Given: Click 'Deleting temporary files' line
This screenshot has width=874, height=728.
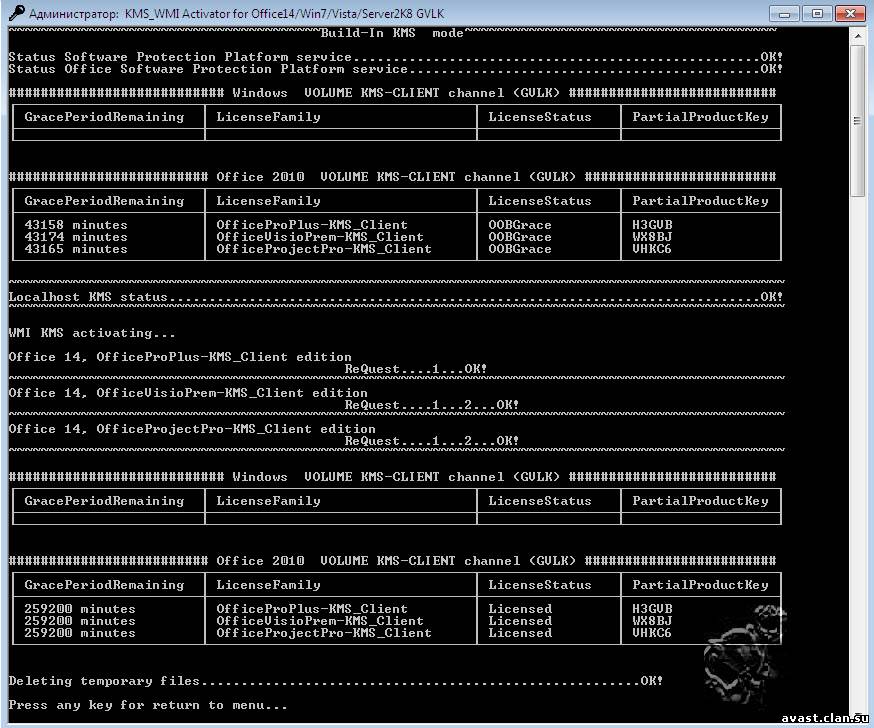Looking at the screenshot, I should pos(336,681).
